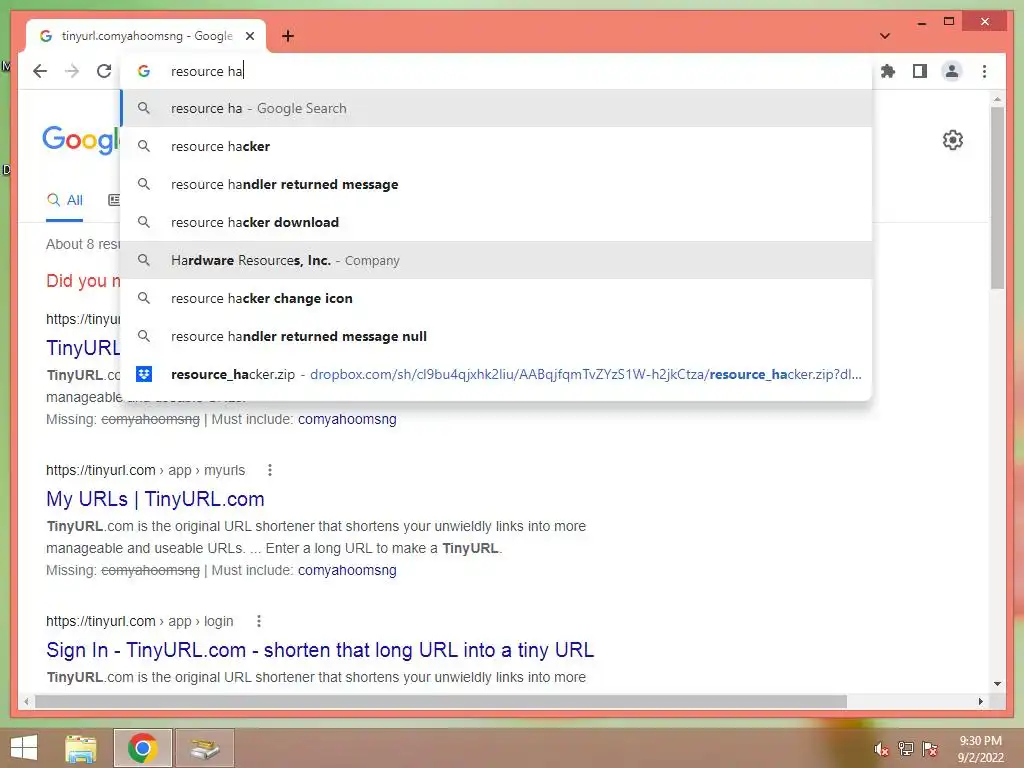Open the 'Sign In - TinyURL.com' result

(320, 650)
